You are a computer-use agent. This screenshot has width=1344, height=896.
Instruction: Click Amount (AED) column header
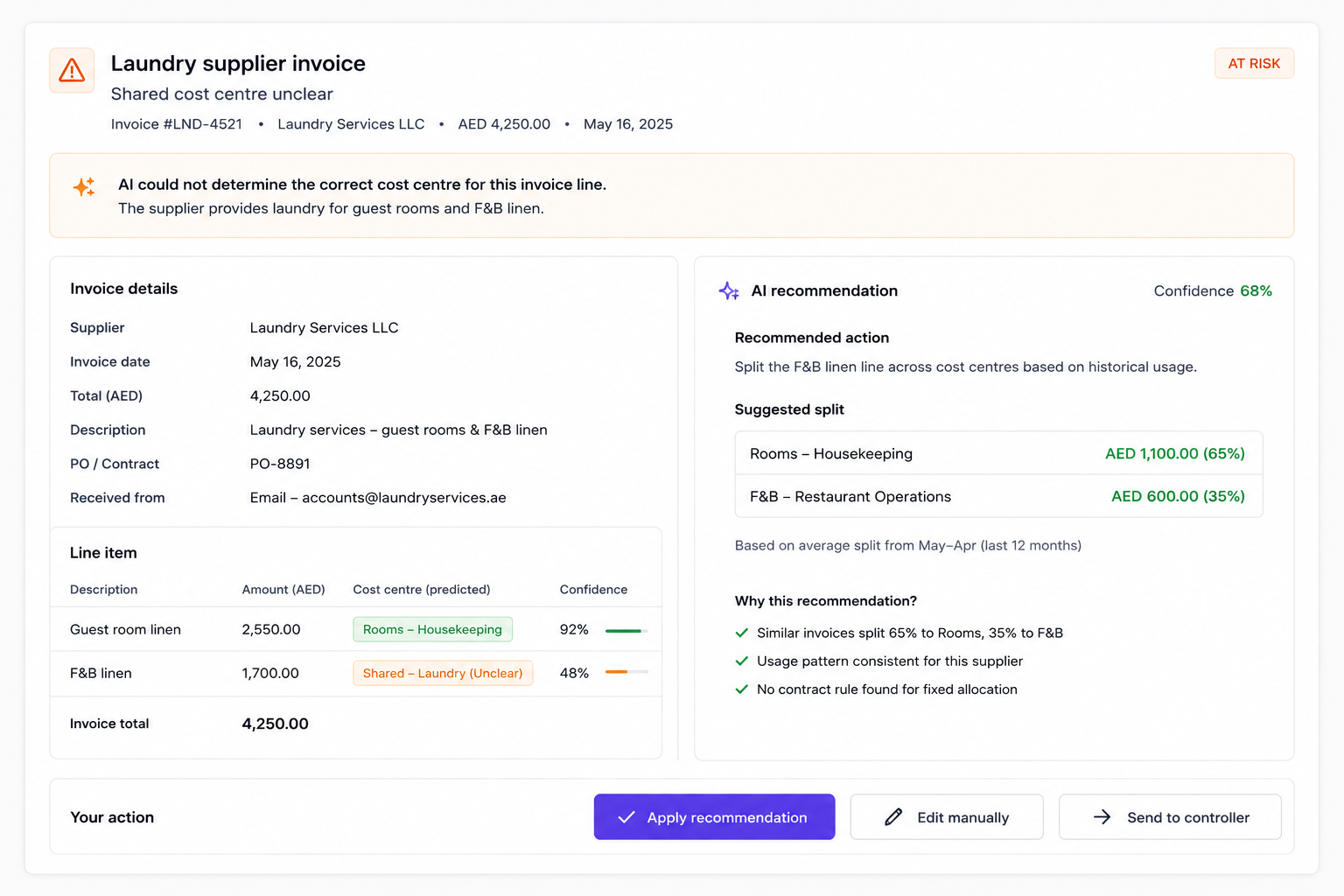click(283, 590)
